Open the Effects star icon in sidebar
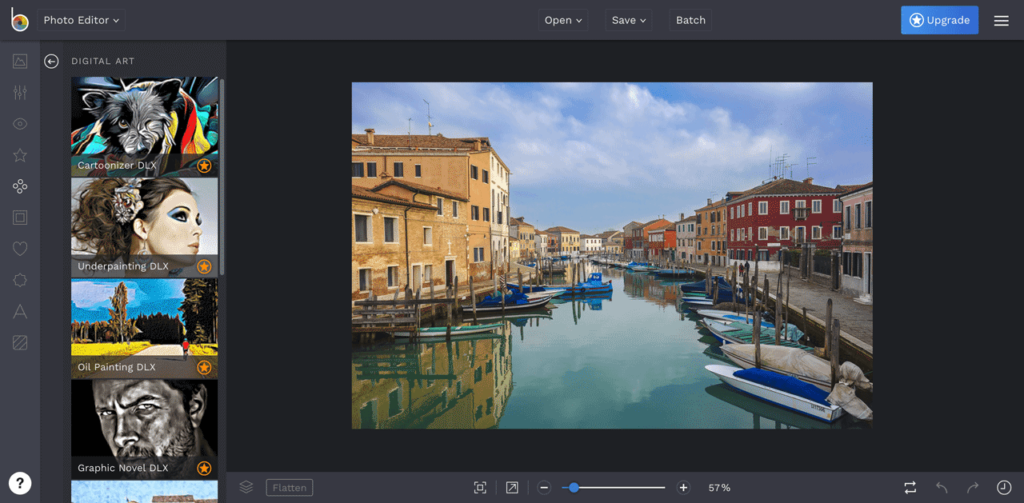Image resolution: width=1024 pixels, height=503 pixels. point(20,155)
